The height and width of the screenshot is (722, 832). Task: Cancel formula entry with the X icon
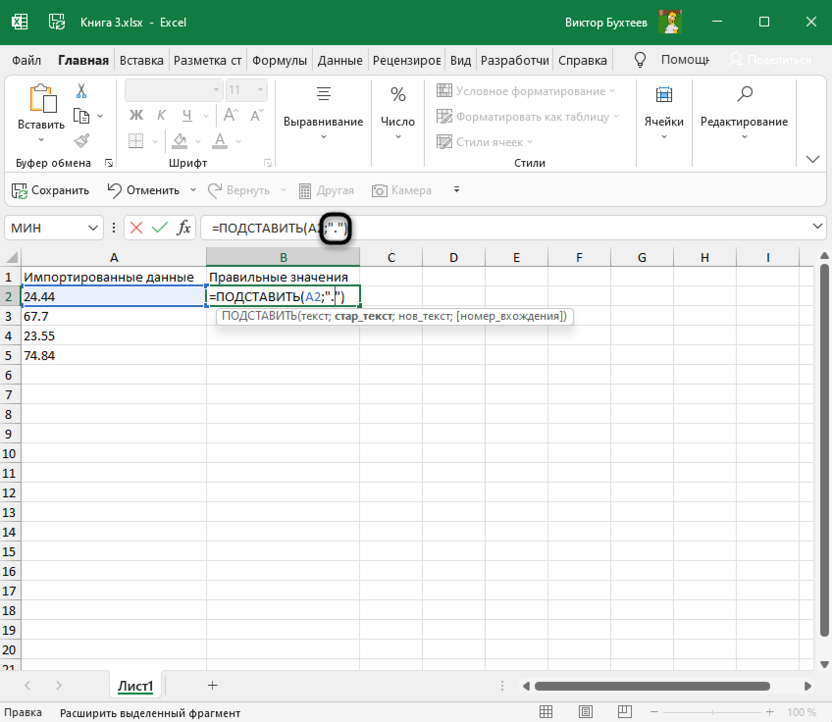(x=136, y=228)
